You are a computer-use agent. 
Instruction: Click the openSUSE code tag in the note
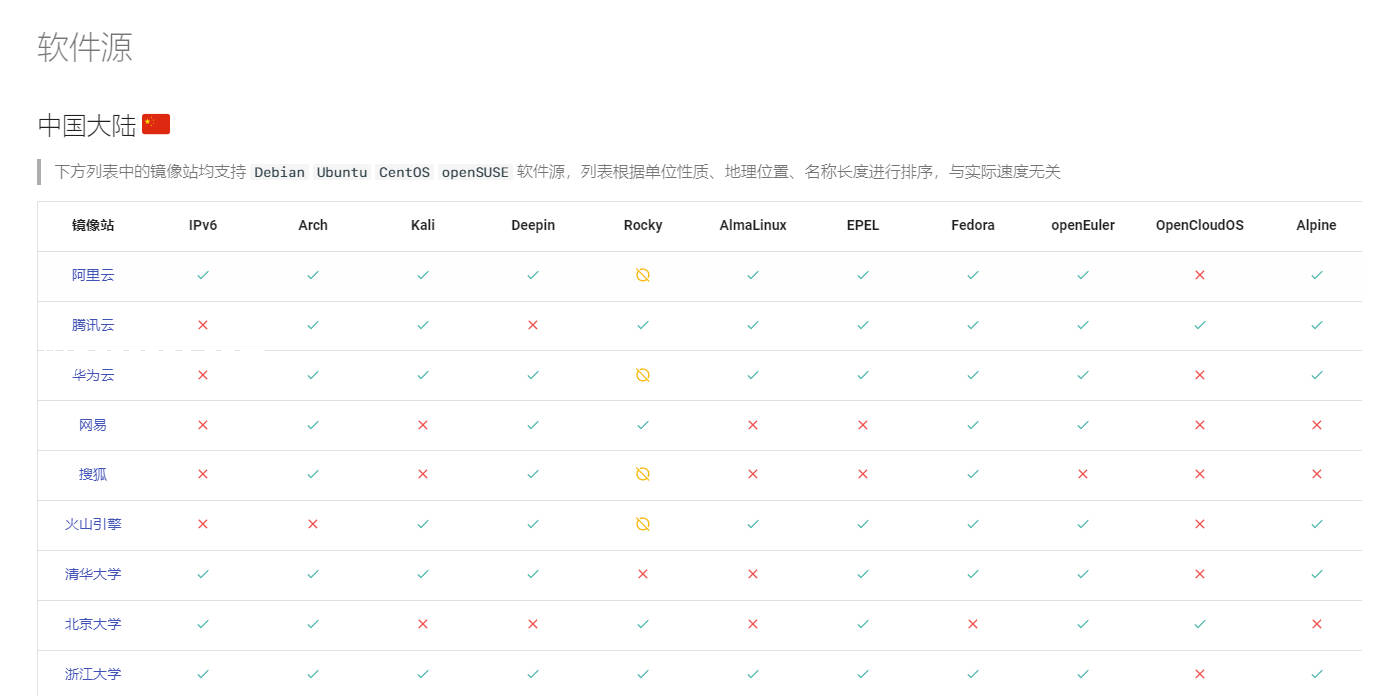[x=475, y=172]
